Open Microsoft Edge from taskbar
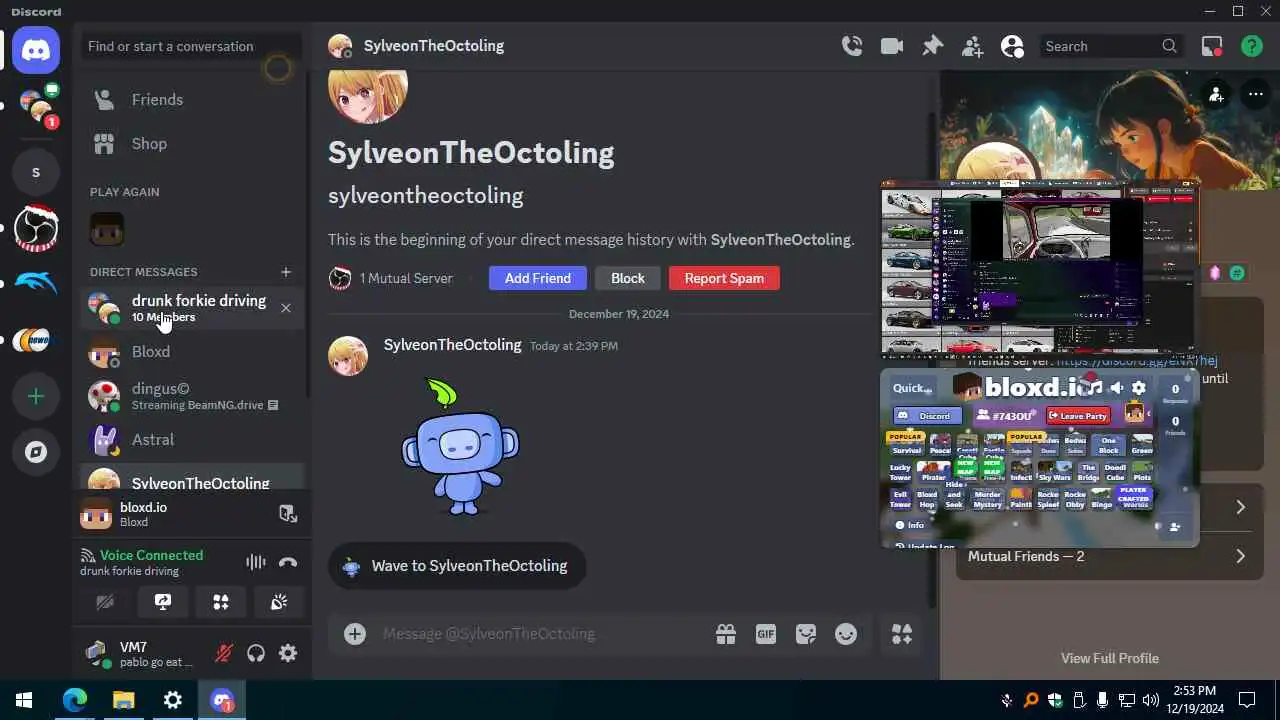The image size is (1280, 720). (75, 700)
